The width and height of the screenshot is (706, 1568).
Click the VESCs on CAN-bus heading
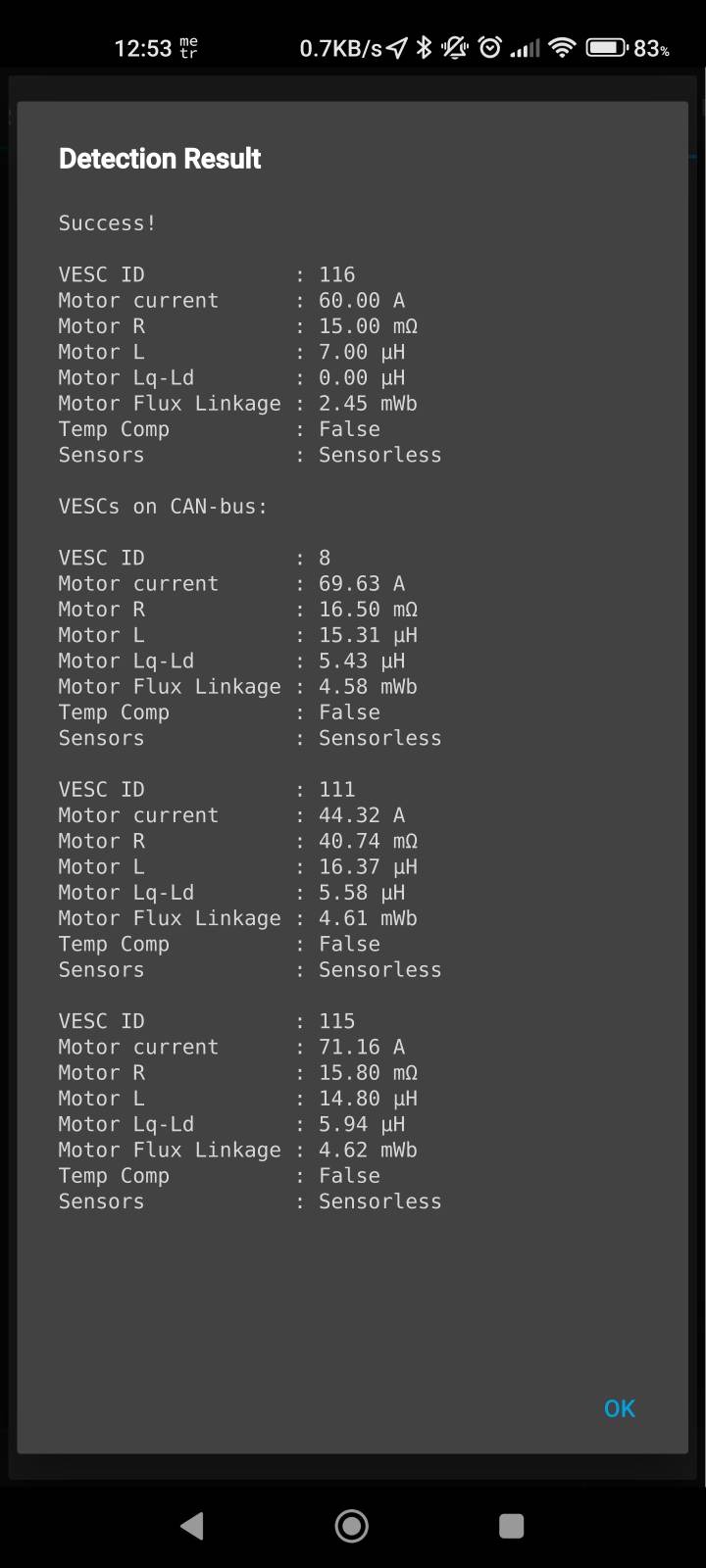tap(163, 507)
